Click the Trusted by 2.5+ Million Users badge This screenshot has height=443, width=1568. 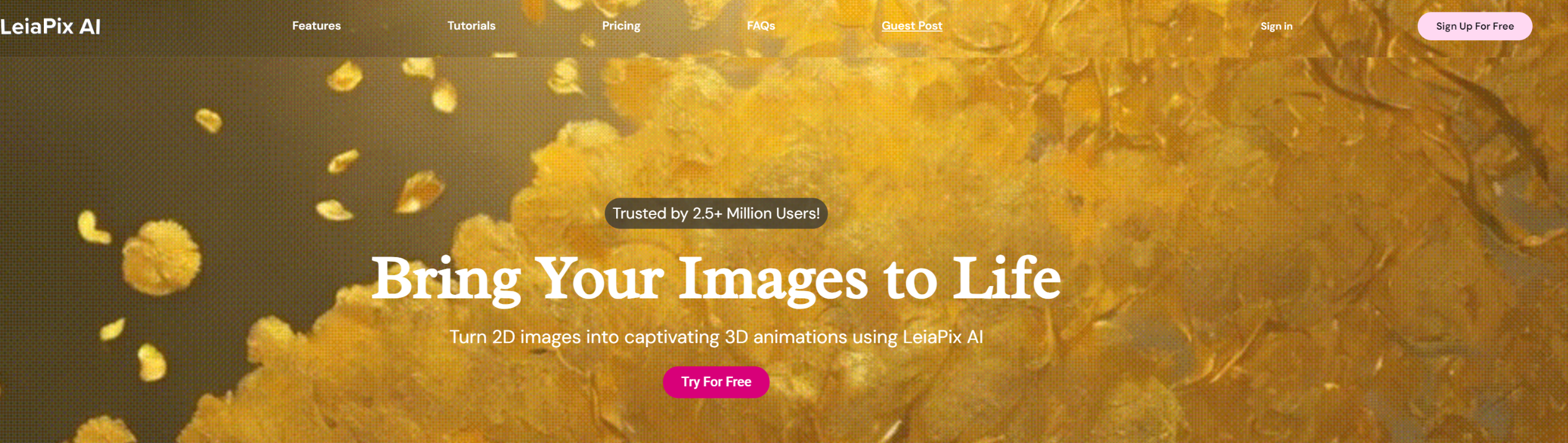pyautogui.click(x=716, y=213)
